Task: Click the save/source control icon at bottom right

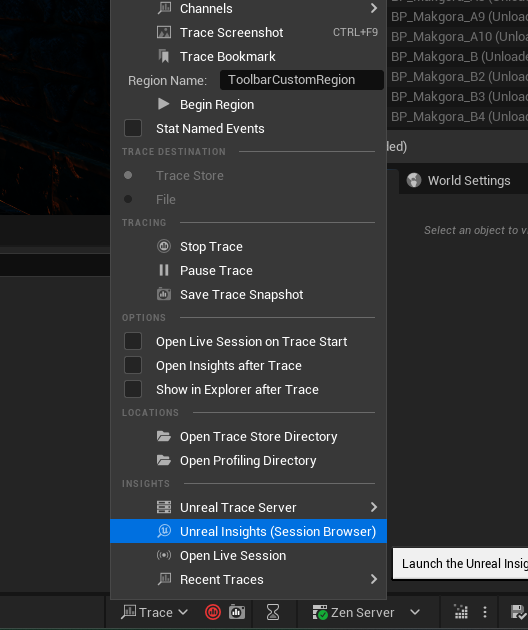Action: click(x=519, y=612)
